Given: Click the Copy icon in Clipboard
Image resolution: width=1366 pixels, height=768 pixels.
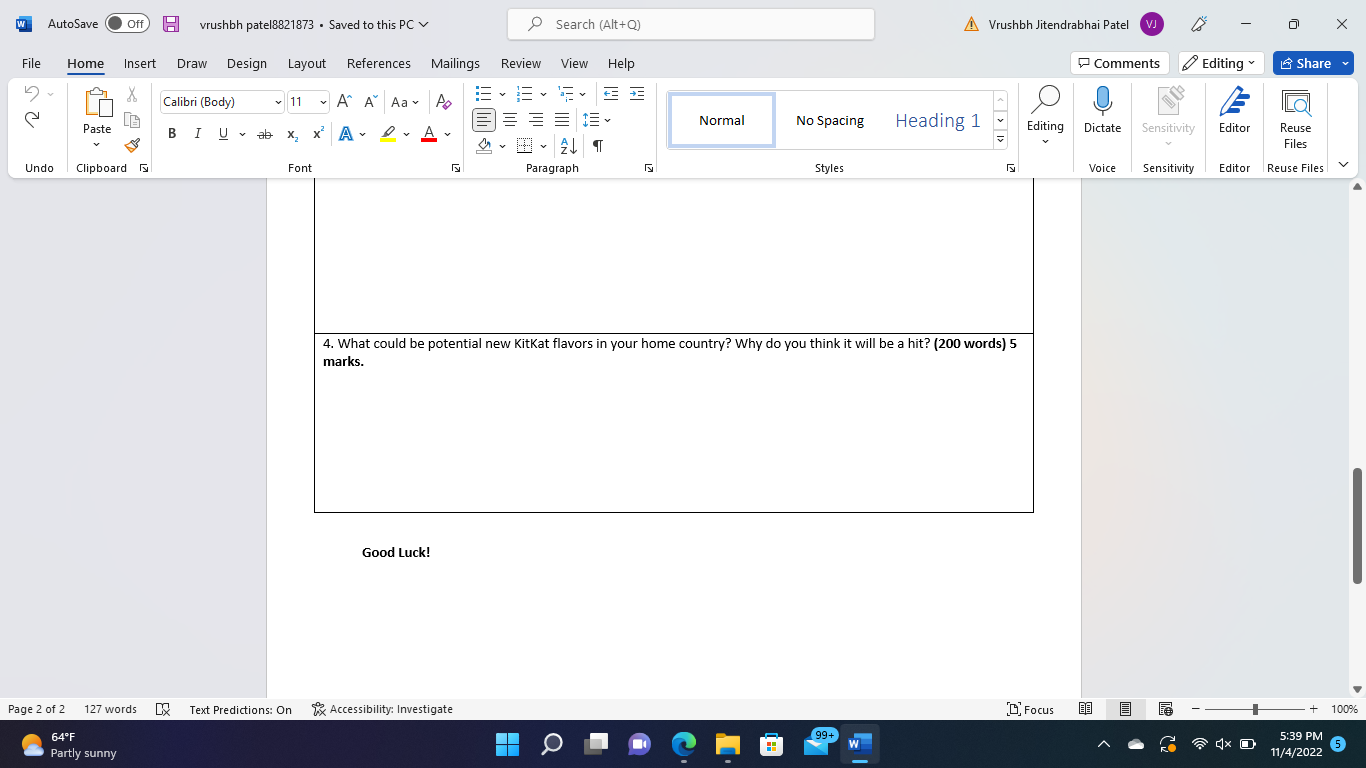Looking at the screenshot, I should tap(131, 120).
